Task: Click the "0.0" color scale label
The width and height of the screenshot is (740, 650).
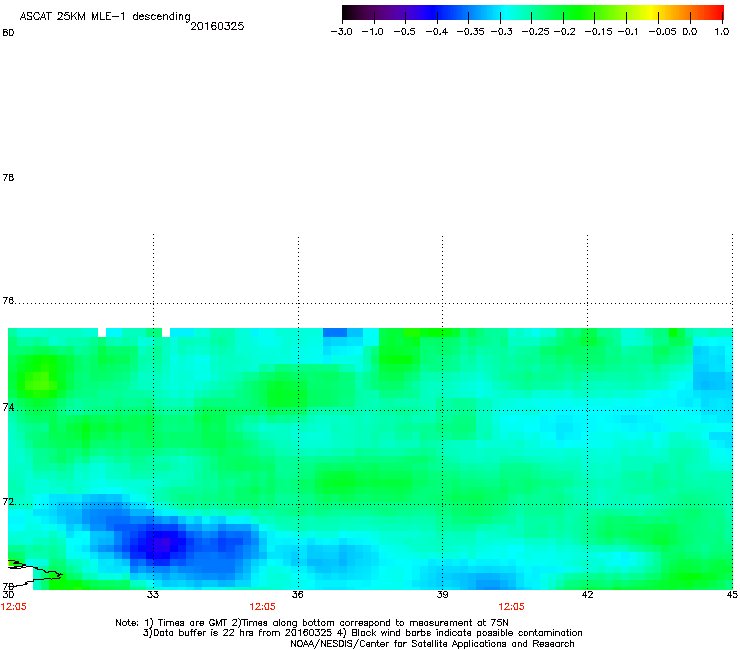Action: (x=690, y=32)
